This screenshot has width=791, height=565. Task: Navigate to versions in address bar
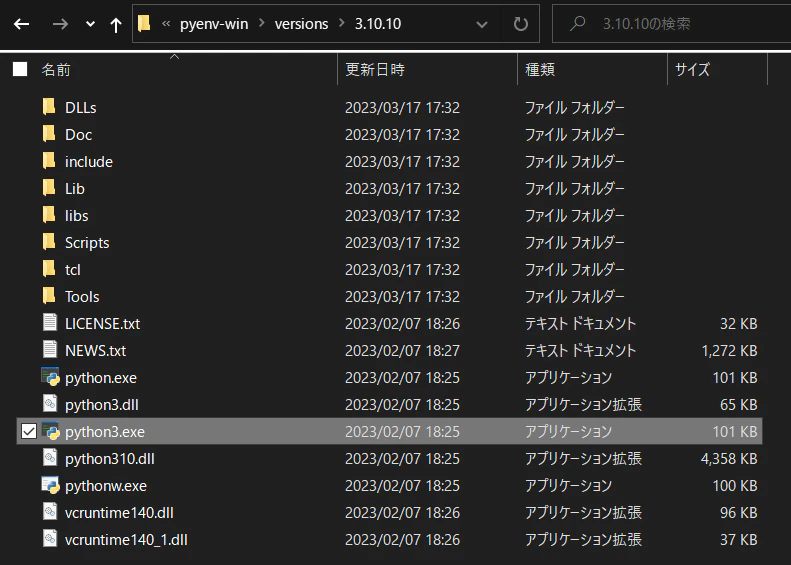[301, 24]
